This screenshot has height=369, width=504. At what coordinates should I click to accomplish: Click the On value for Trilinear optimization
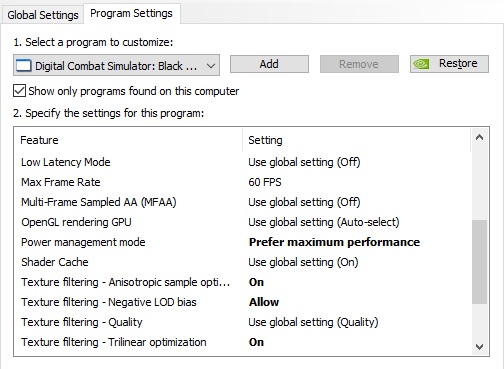pos(256,342)
